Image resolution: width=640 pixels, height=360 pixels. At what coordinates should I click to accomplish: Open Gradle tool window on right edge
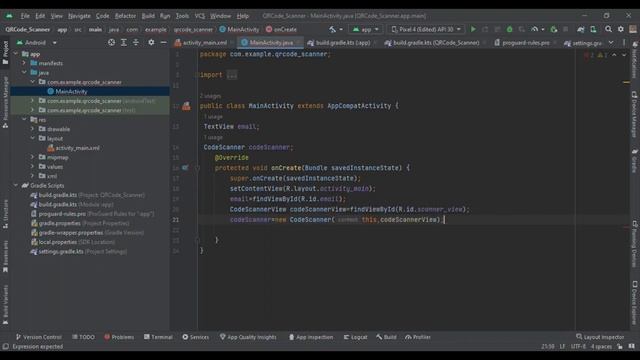click(x=634, y=160)
